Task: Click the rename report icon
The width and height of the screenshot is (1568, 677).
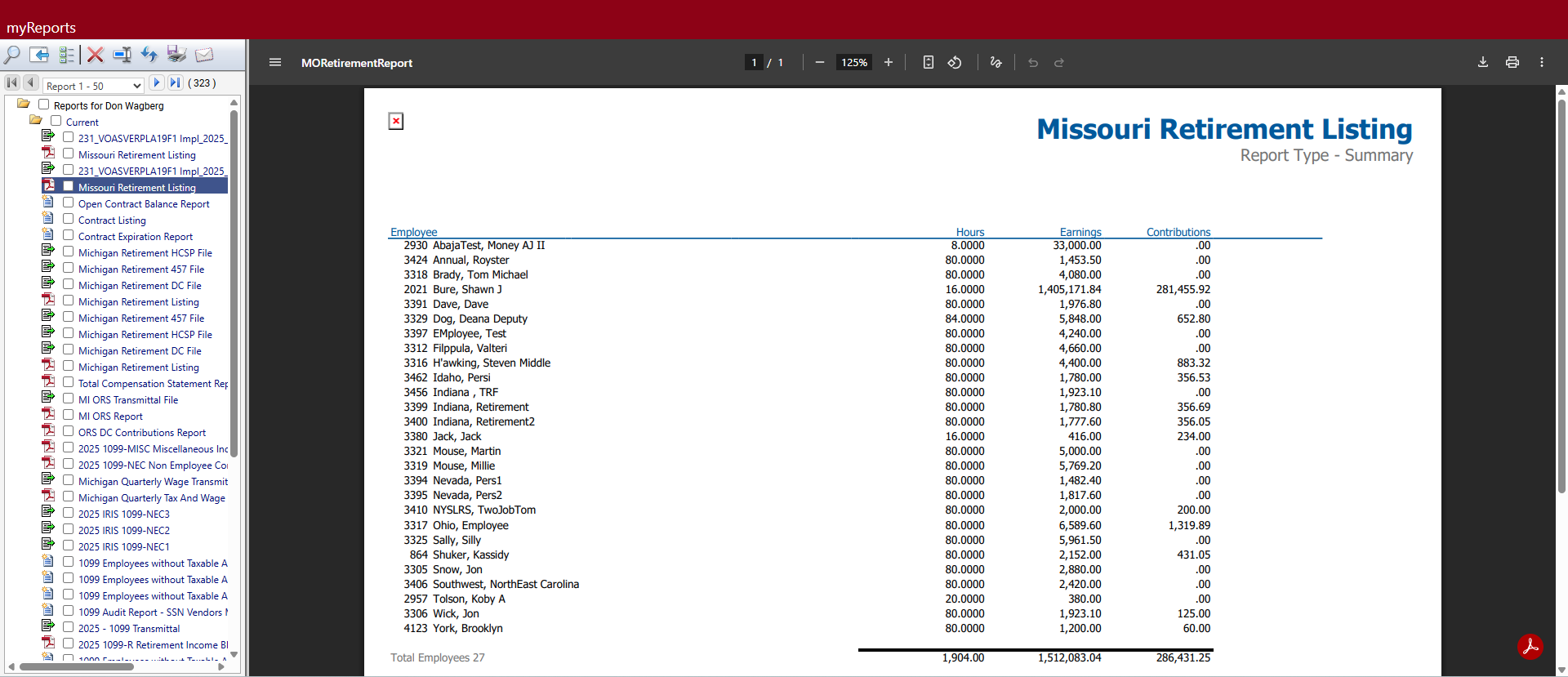Action: (x=122, y=55)
